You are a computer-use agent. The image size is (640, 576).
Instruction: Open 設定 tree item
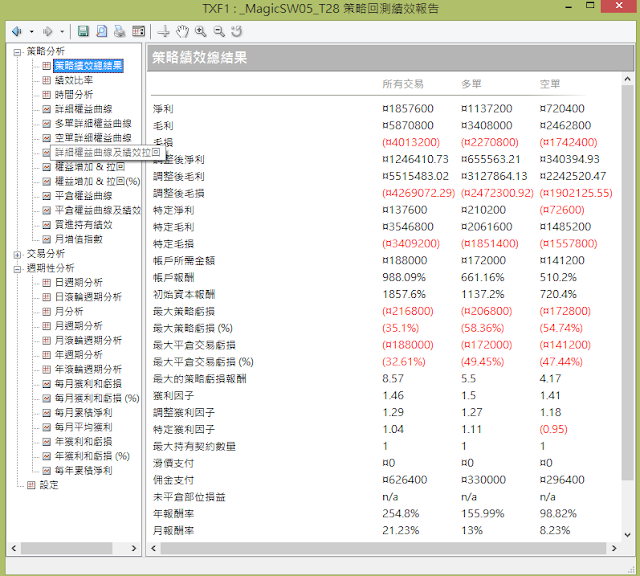point(49,485)
